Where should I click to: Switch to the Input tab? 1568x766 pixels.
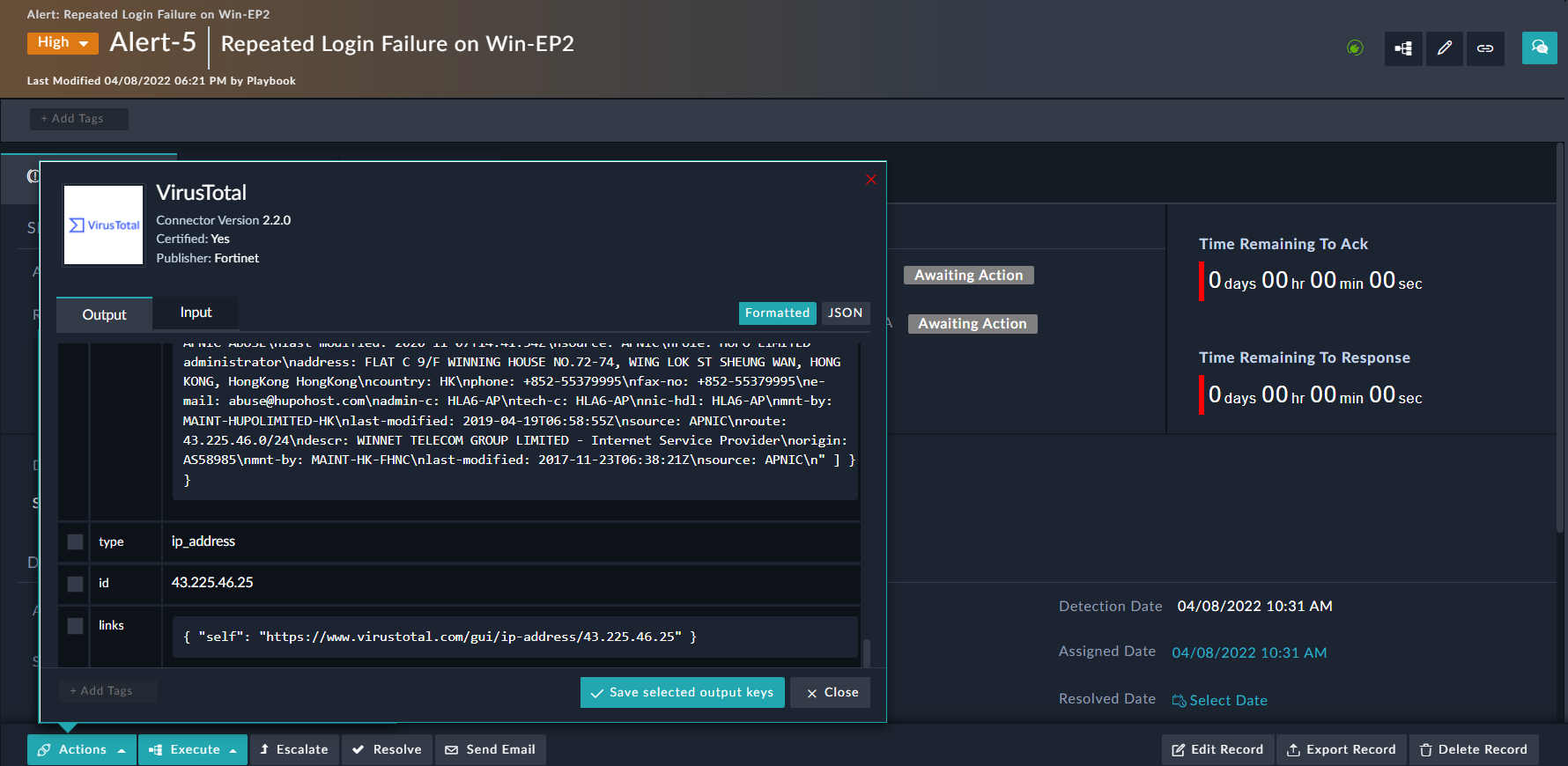(196, 313)
